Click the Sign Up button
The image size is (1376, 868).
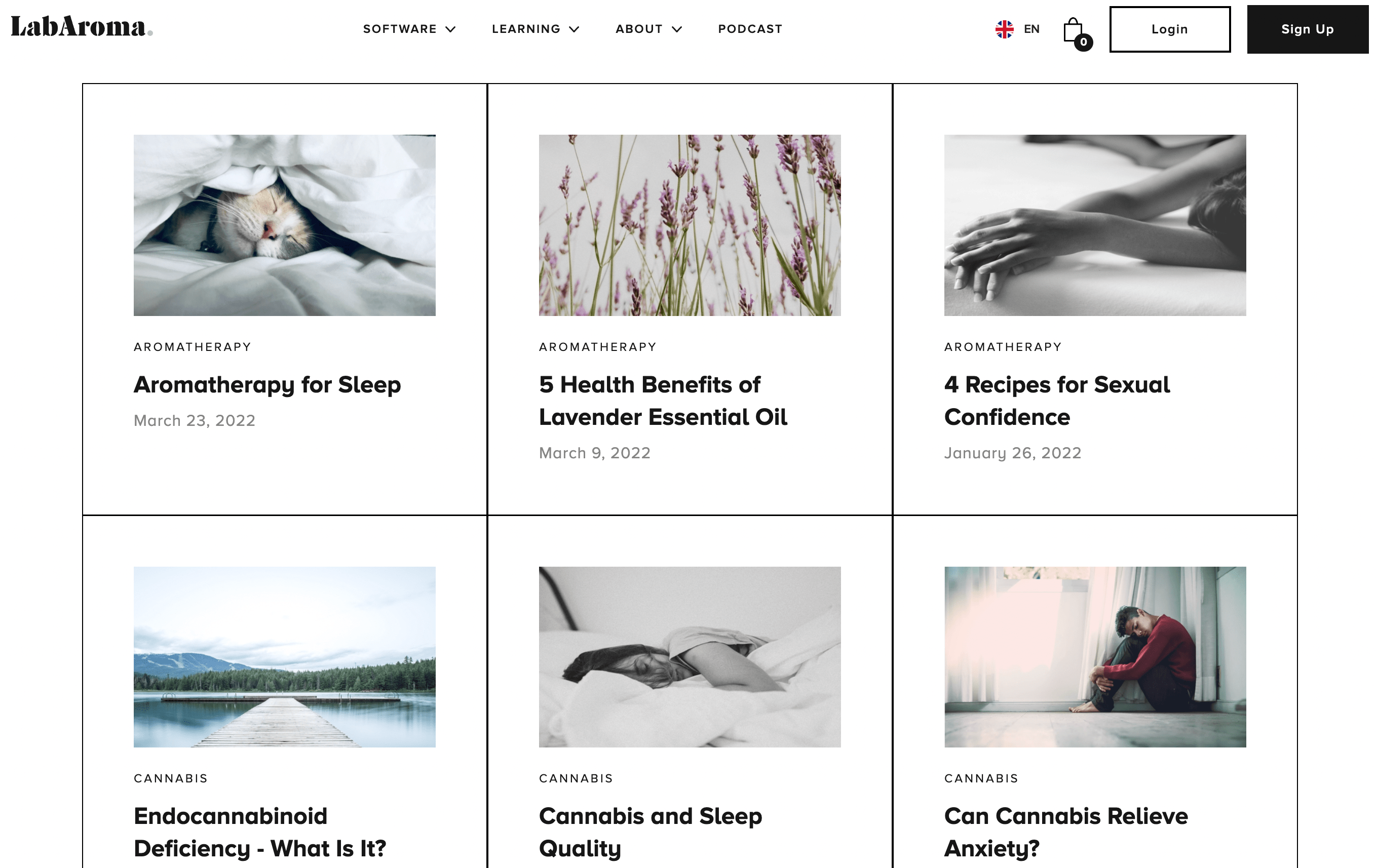[1308, 29]
